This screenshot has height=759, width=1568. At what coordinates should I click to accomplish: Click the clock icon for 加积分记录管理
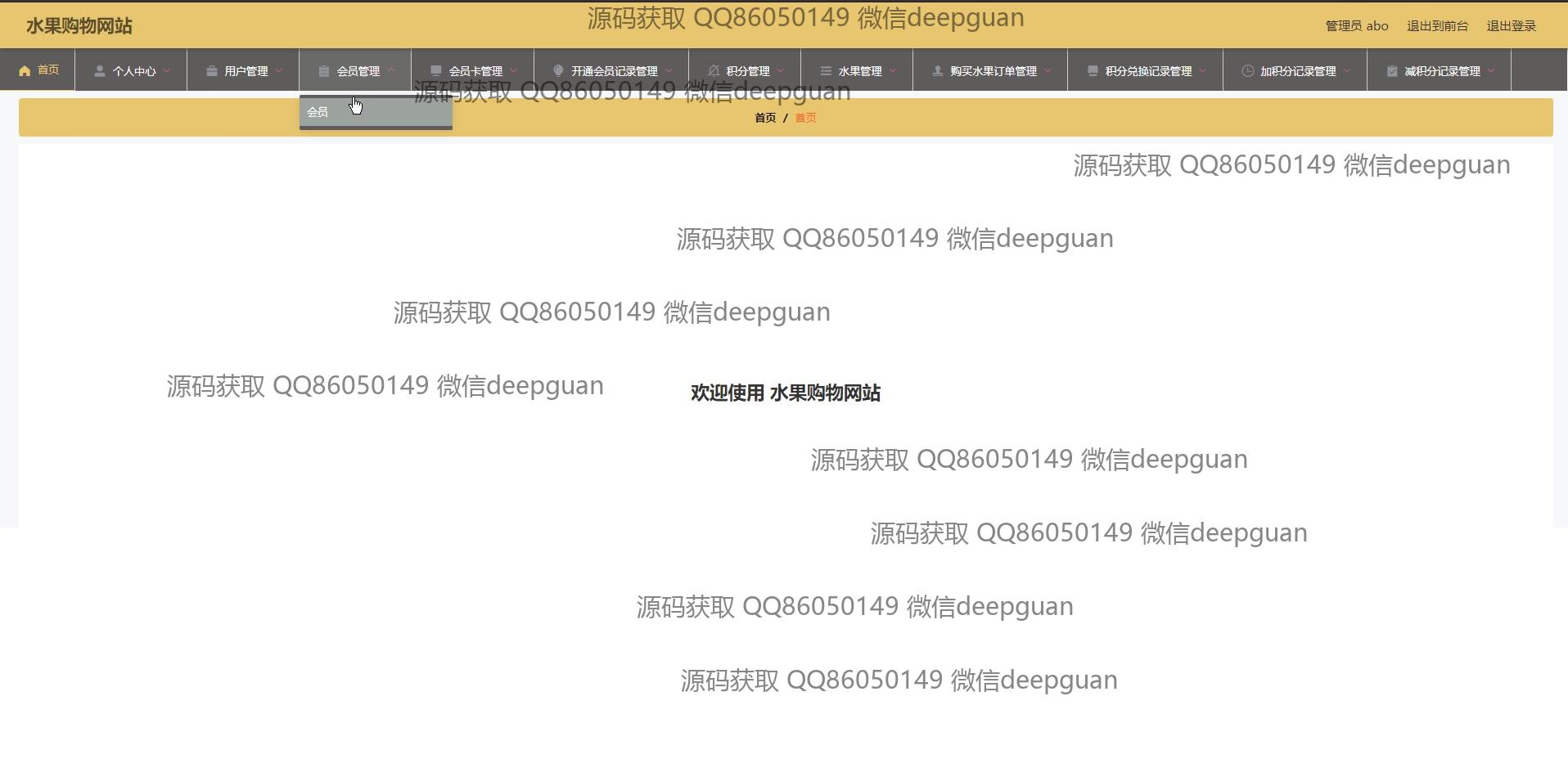[1247, 71]
